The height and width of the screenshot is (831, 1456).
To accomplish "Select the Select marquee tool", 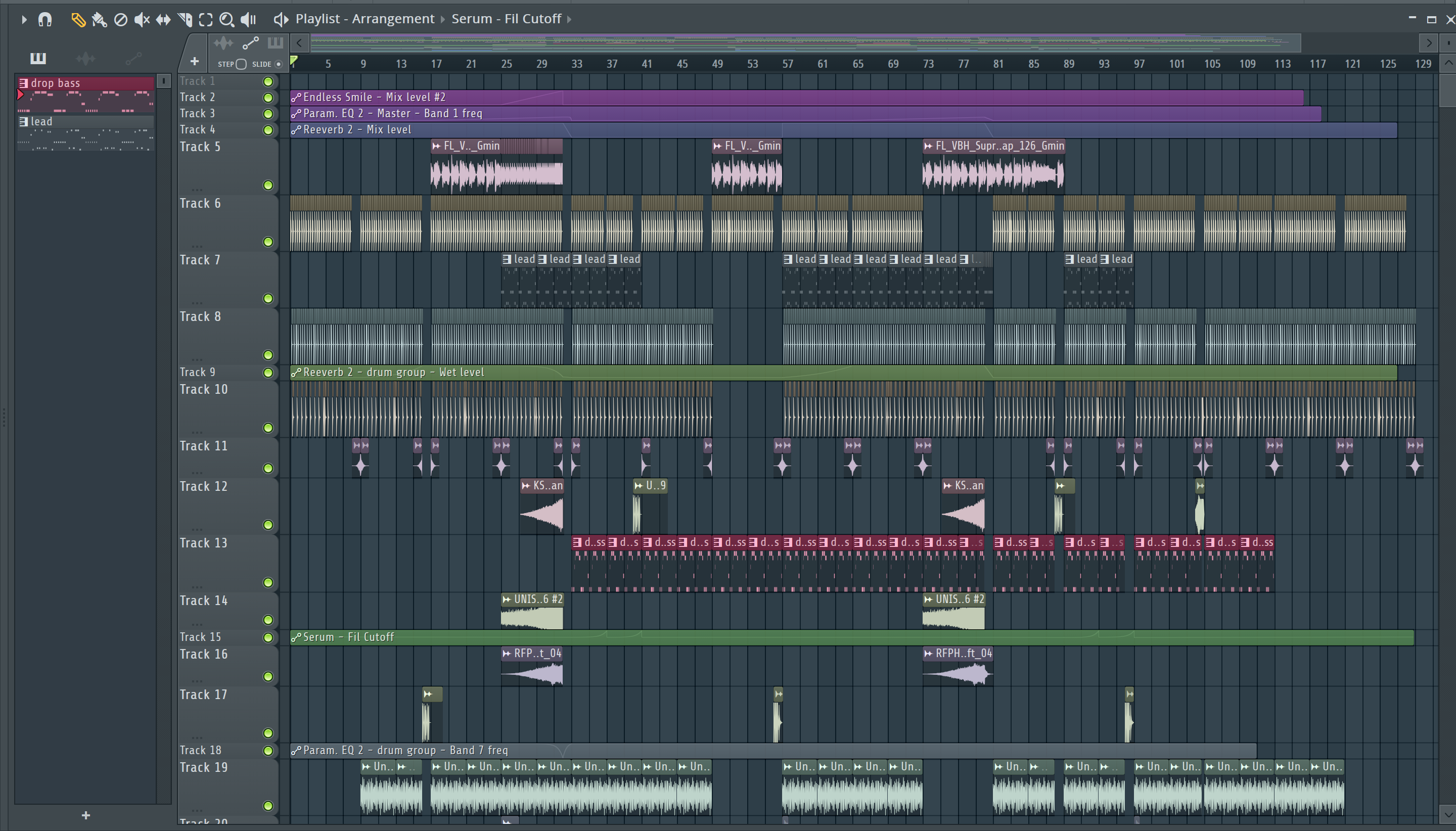I will pyautogui.click(x=205, y=20).
